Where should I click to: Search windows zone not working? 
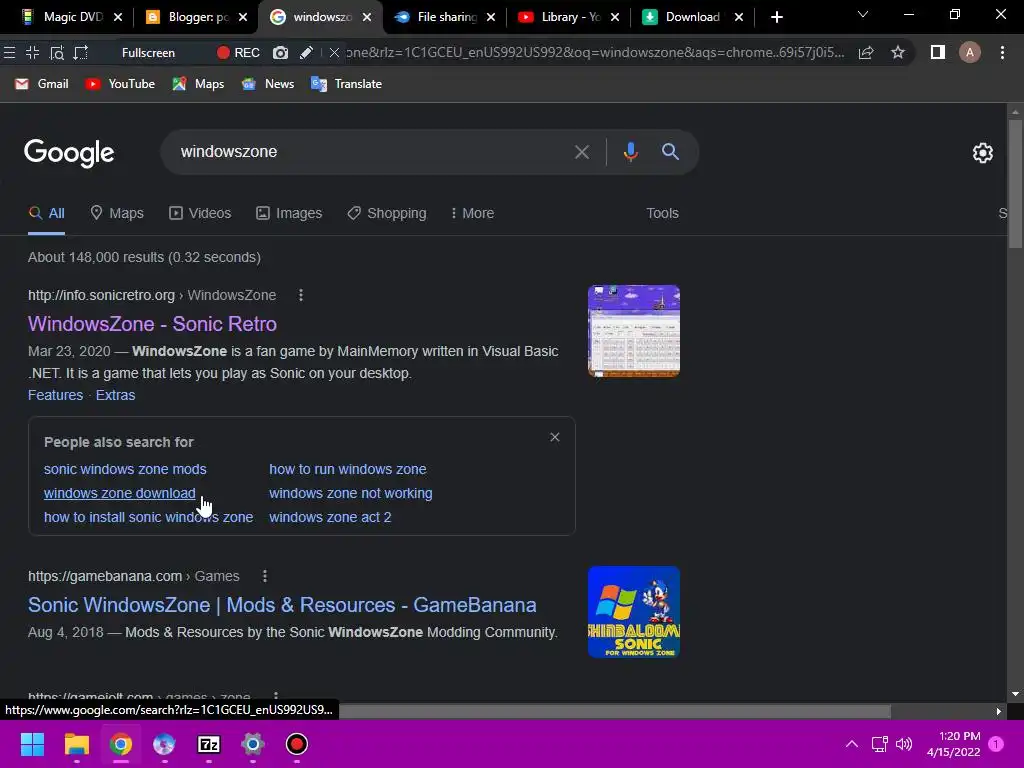coord(351,493)
